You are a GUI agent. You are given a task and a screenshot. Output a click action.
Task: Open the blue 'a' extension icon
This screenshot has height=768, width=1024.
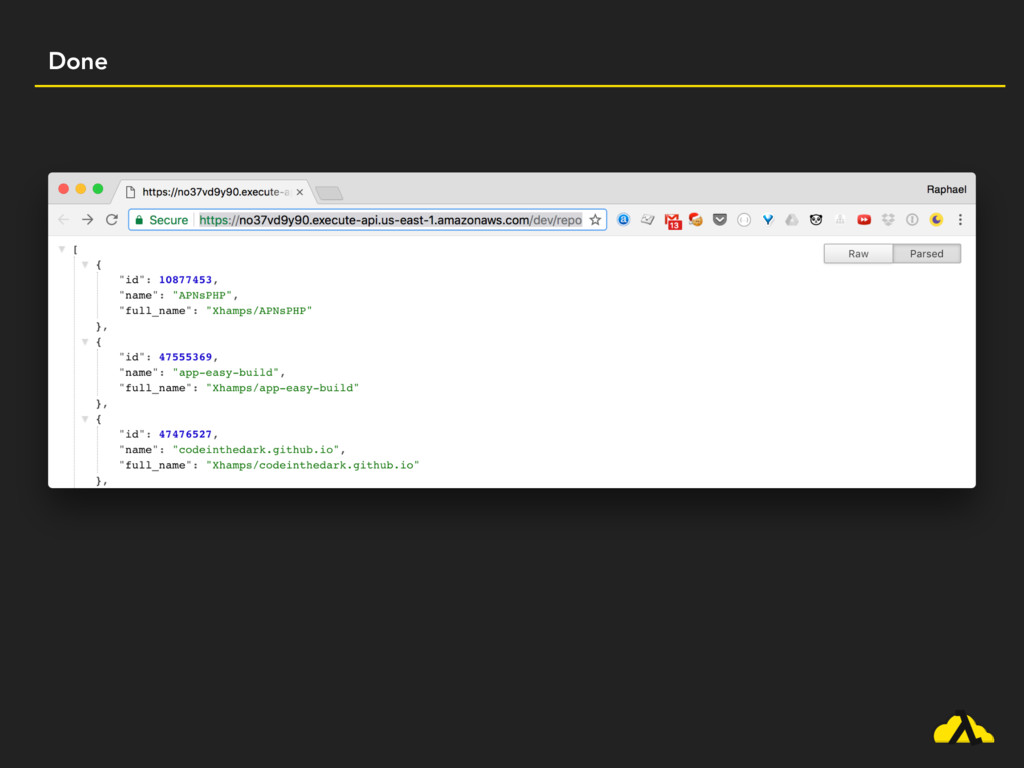624,220
